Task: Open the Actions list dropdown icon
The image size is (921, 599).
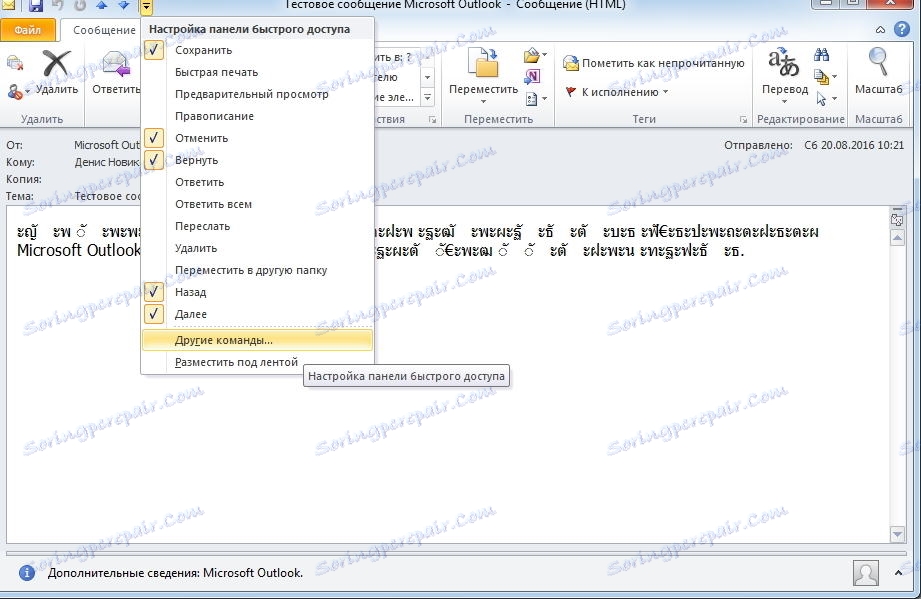Action: pos(536,98)
